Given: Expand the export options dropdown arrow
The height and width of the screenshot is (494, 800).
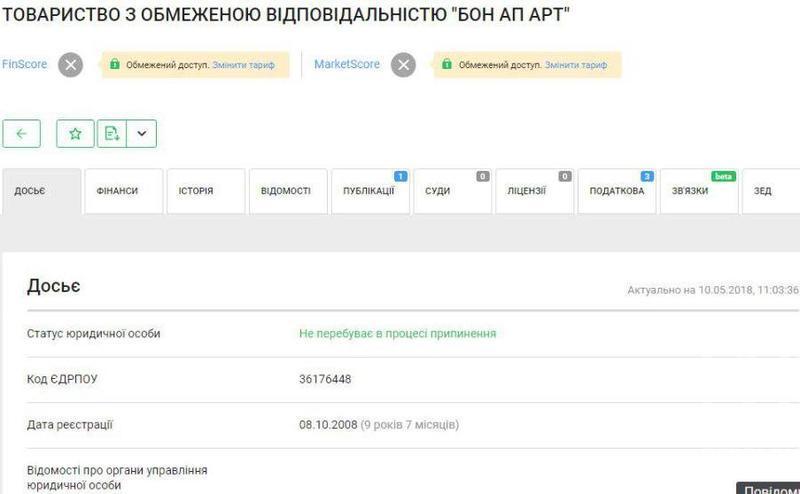Looking at the screenshot, I should click(141, 134).
